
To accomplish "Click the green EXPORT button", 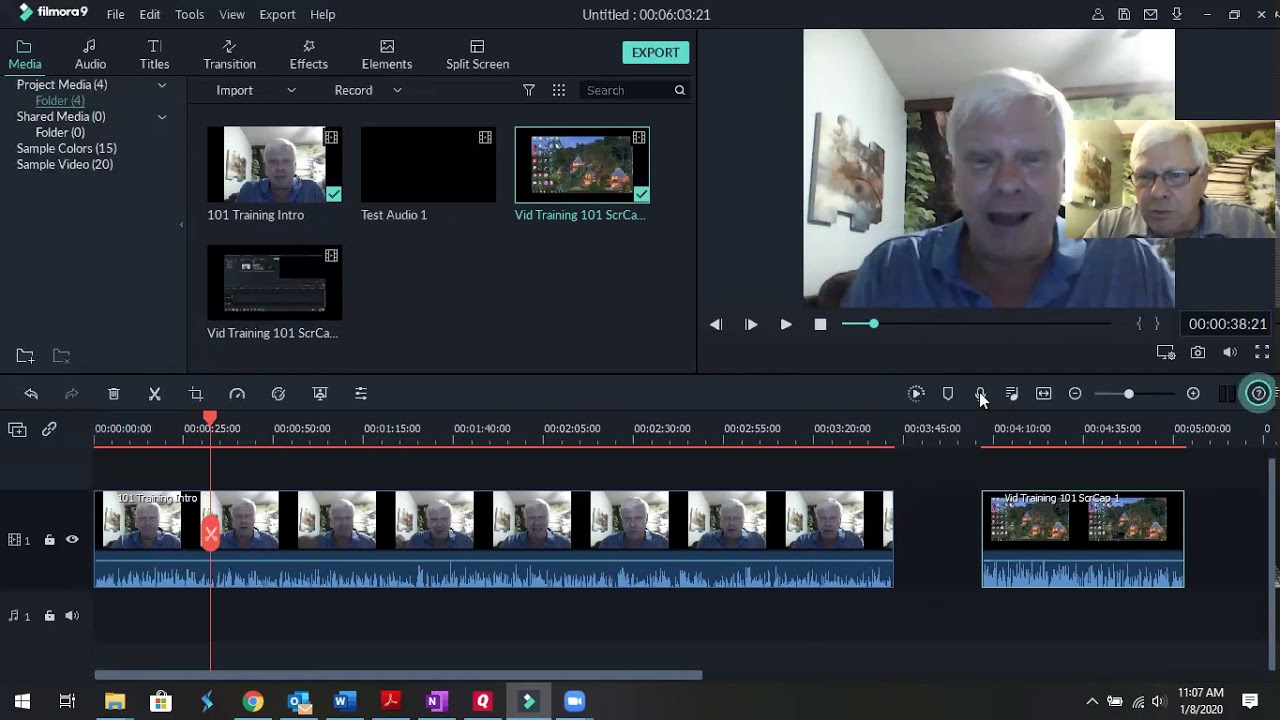I will pos(656,53).
